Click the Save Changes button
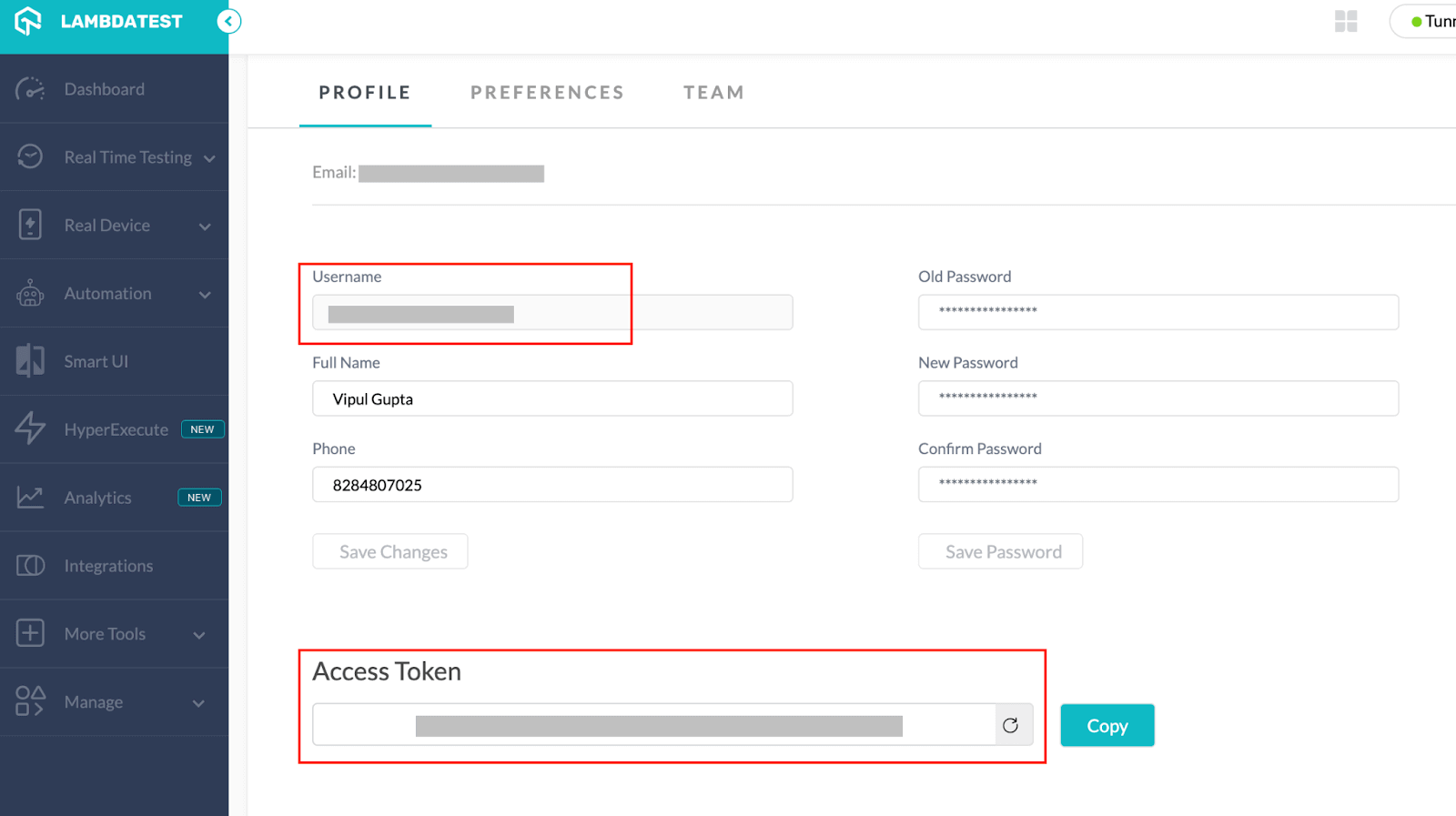This screenshot has height=816, width=1456. point(390,551)
